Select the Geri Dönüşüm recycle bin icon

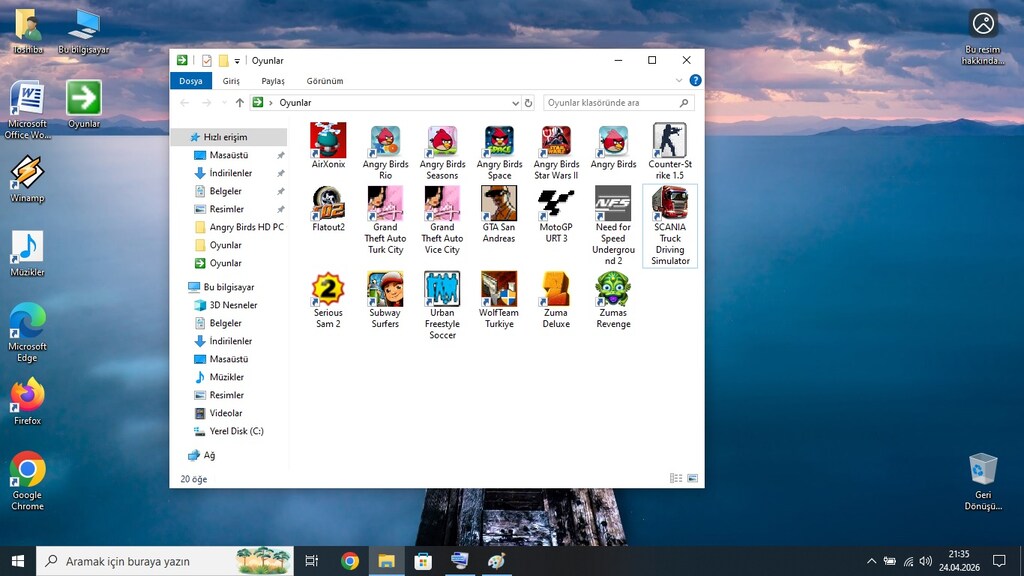(983, 481)
